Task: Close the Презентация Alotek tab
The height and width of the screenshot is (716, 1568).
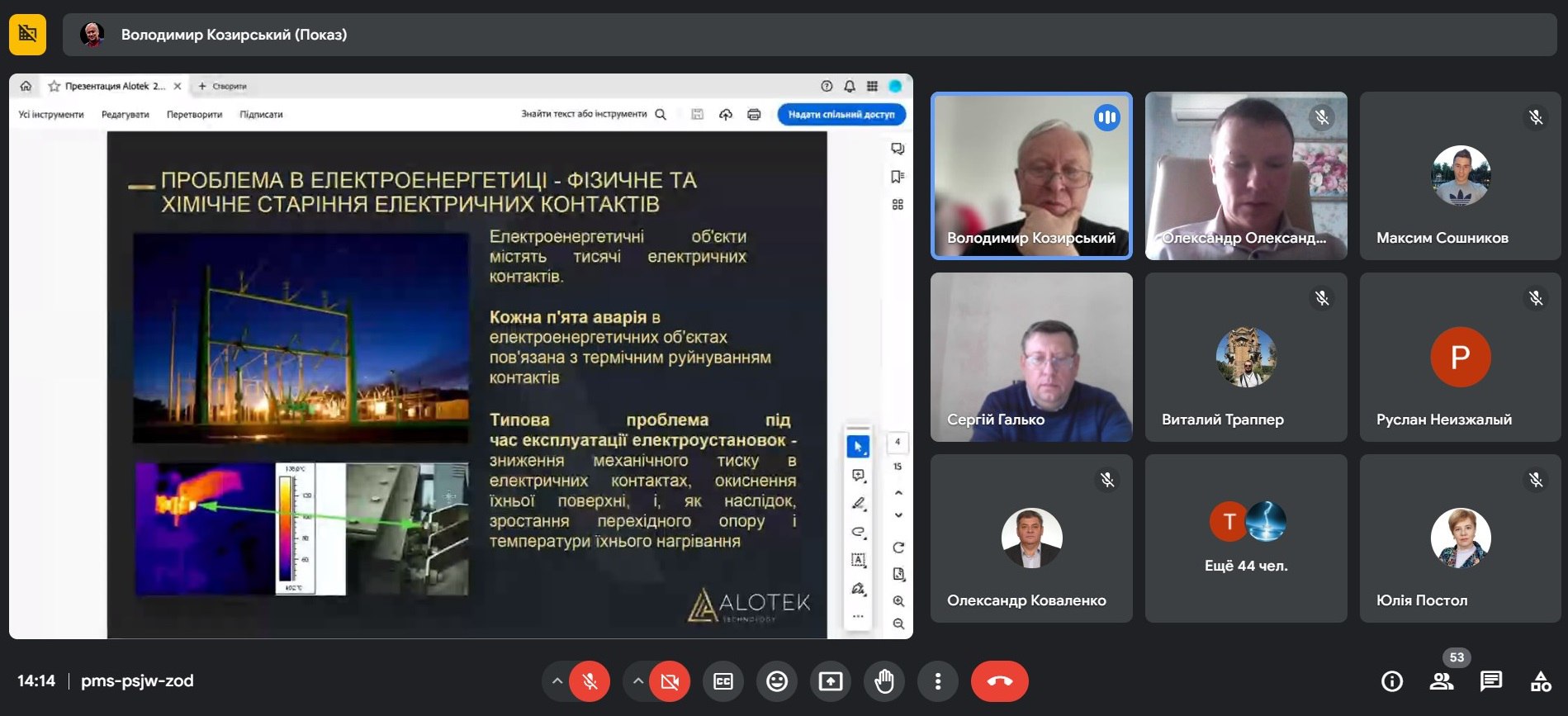Action: click(178, 86)
